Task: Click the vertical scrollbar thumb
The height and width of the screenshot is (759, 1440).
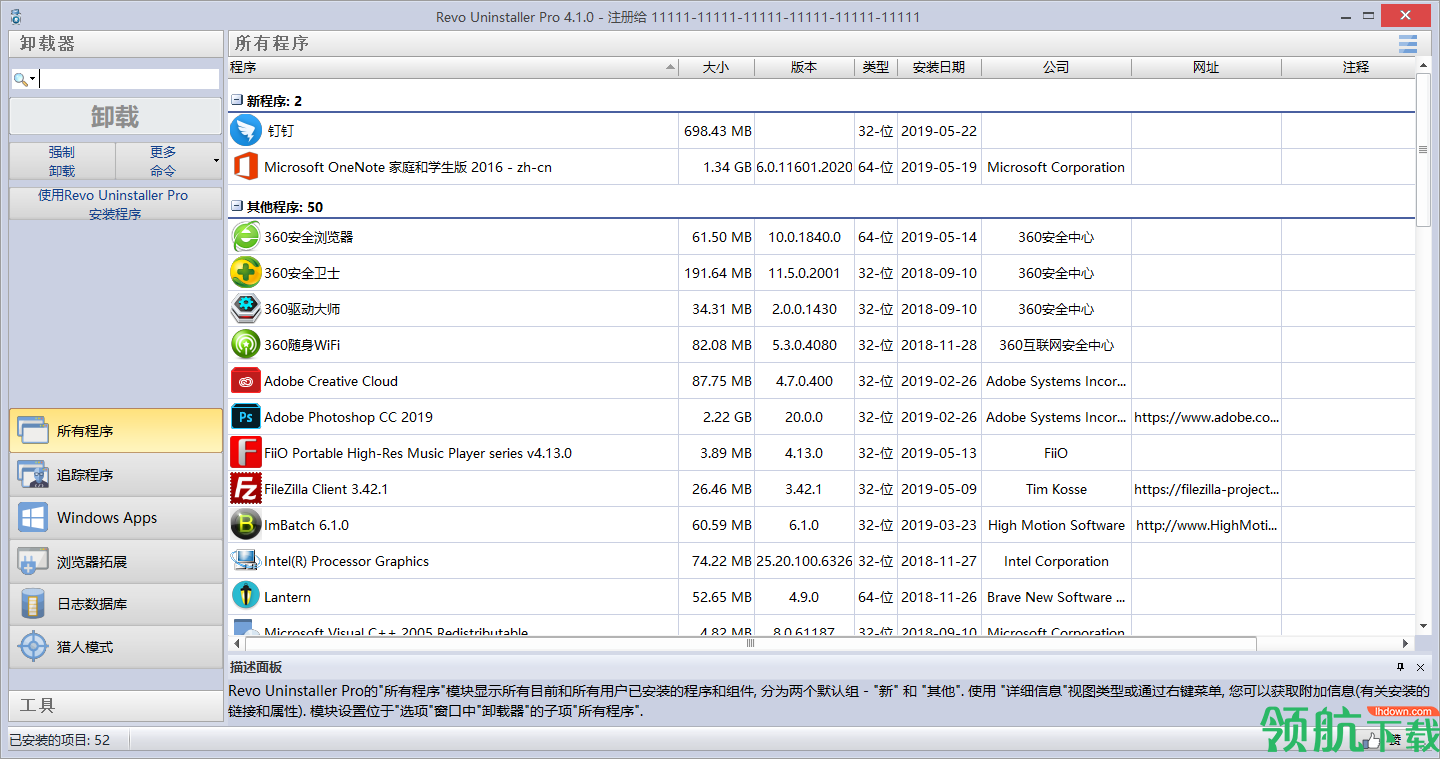Action: [1423, 150]
